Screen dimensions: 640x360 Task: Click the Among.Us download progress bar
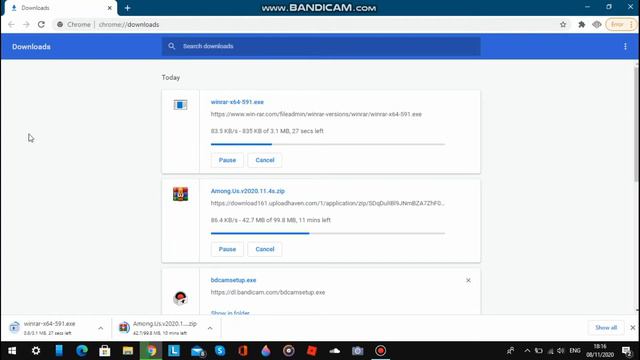(x=328, y=233)
